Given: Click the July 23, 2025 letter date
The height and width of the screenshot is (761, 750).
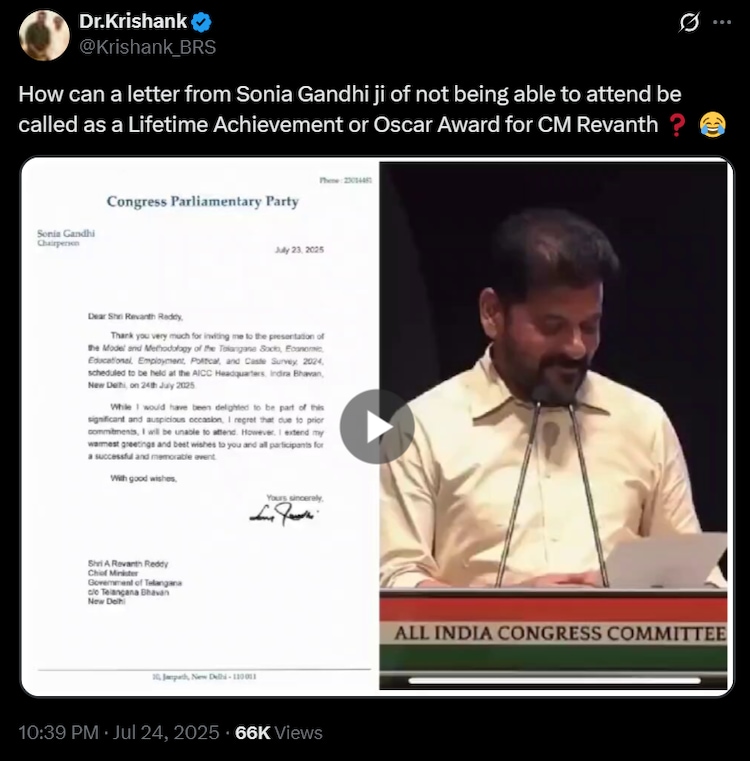Looking at the screenshot, I should coord(299,250).
